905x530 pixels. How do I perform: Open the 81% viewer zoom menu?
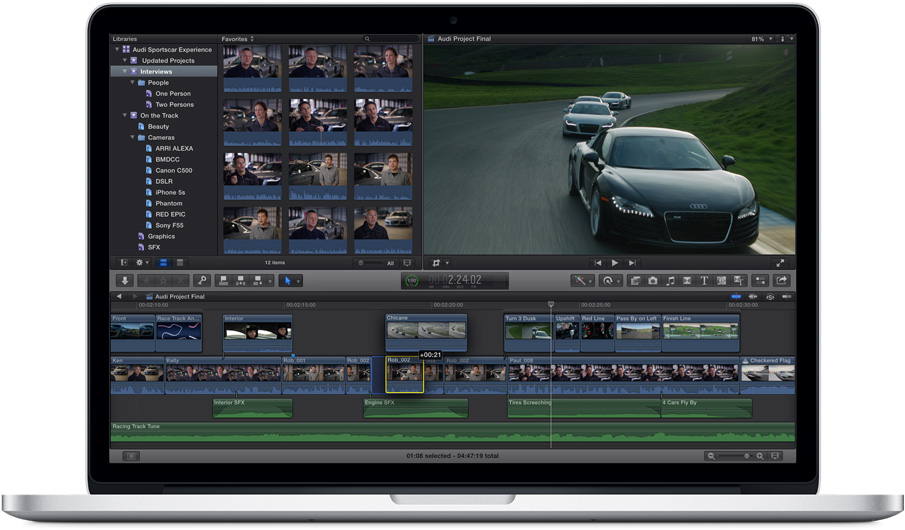pyautogui.click(x=761, y=39)
